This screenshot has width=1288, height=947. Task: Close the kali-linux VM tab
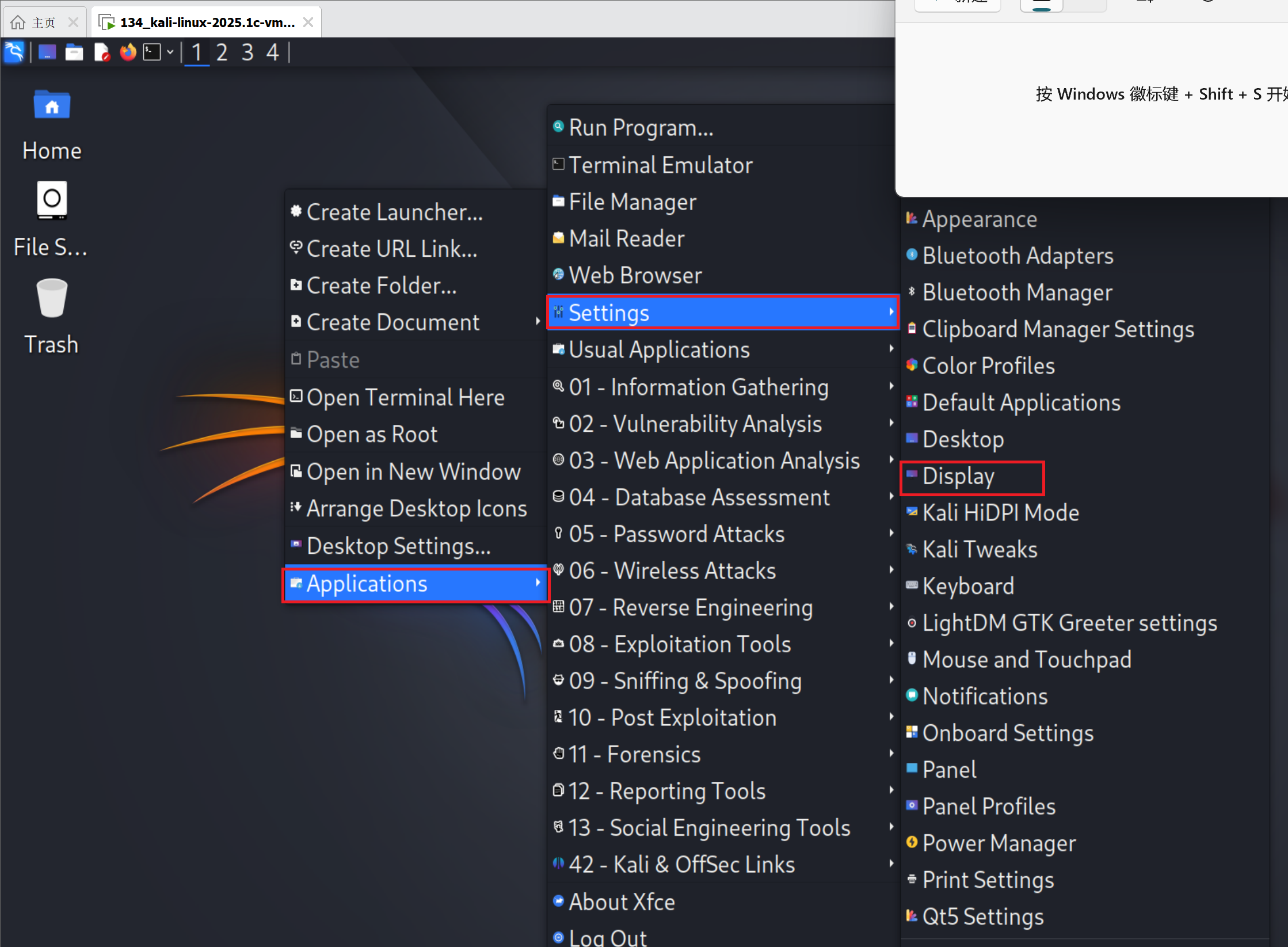click(308, 22)
